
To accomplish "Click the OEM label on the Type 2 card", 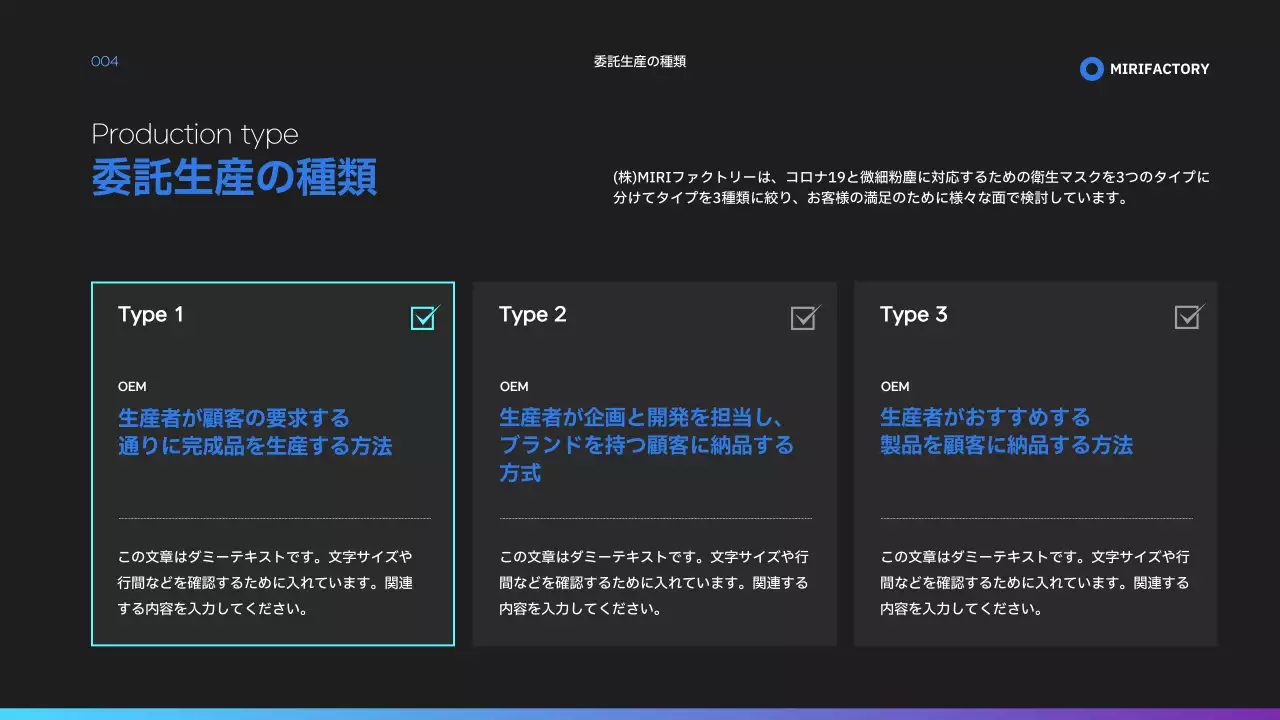I will tap(513, 386).
